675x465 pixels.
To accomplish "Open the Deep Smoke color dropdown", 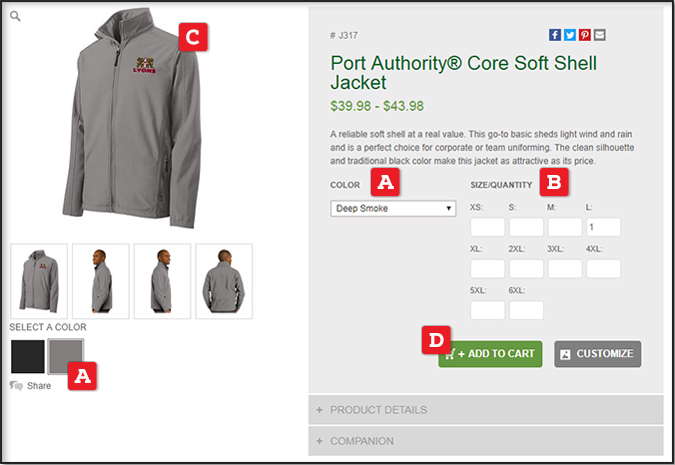I will (x=393, y=208).
